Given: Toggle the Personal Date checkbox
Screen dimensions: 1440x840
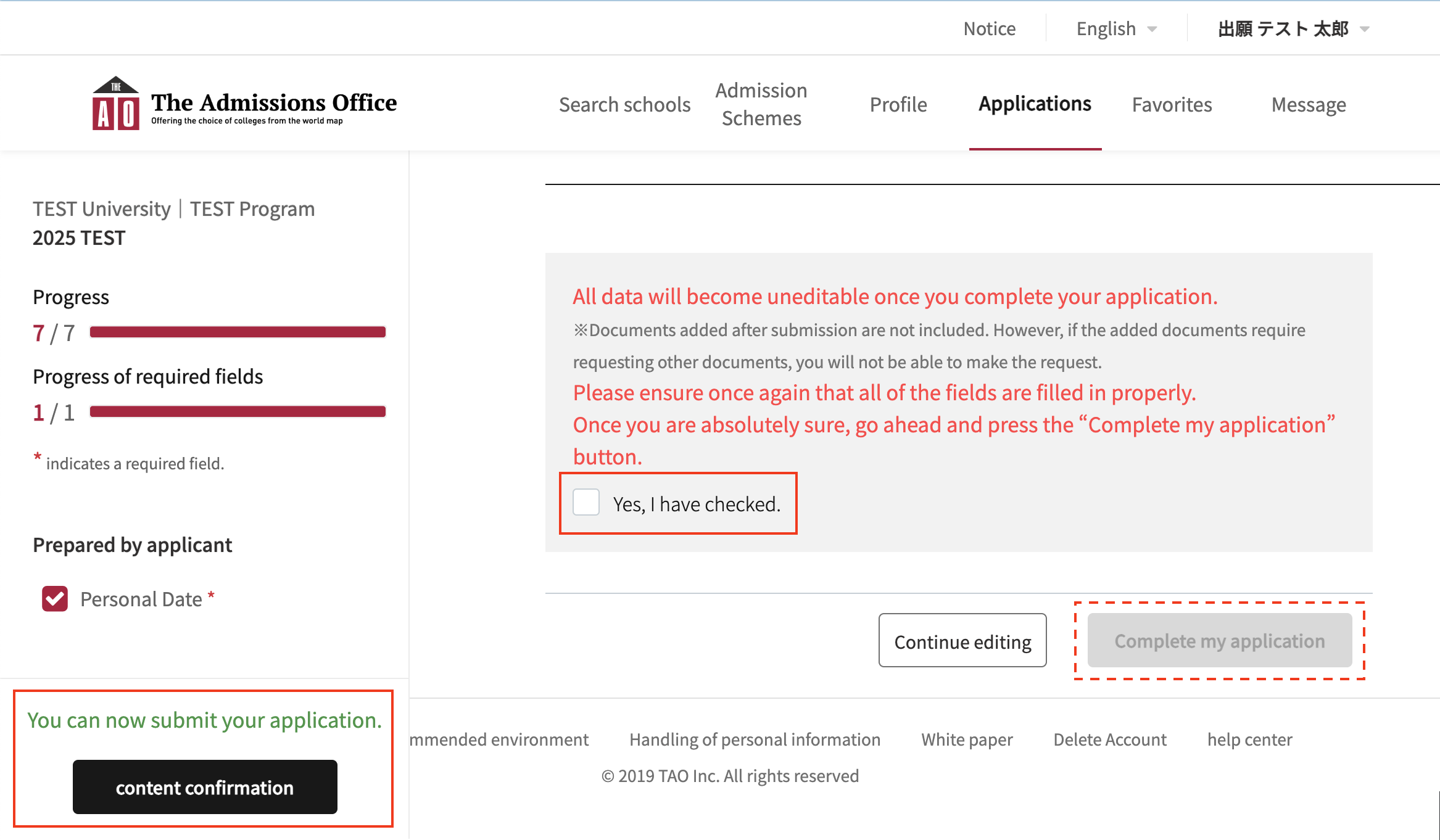Looking at the screenshot, I should coord(55,599).
